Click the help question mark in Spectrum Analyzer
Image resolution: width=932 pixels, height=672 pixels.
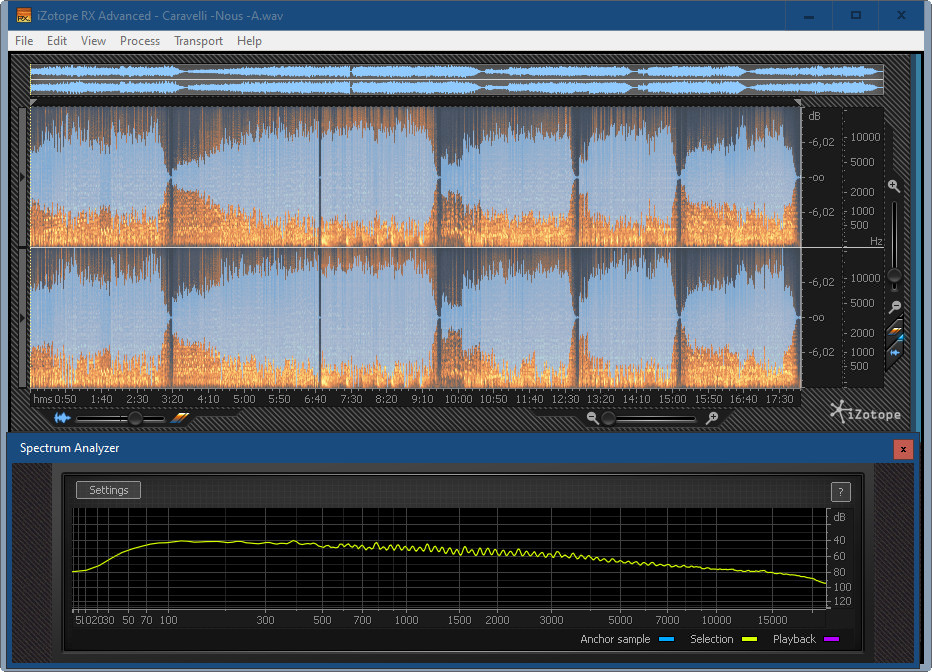point(841,491)
